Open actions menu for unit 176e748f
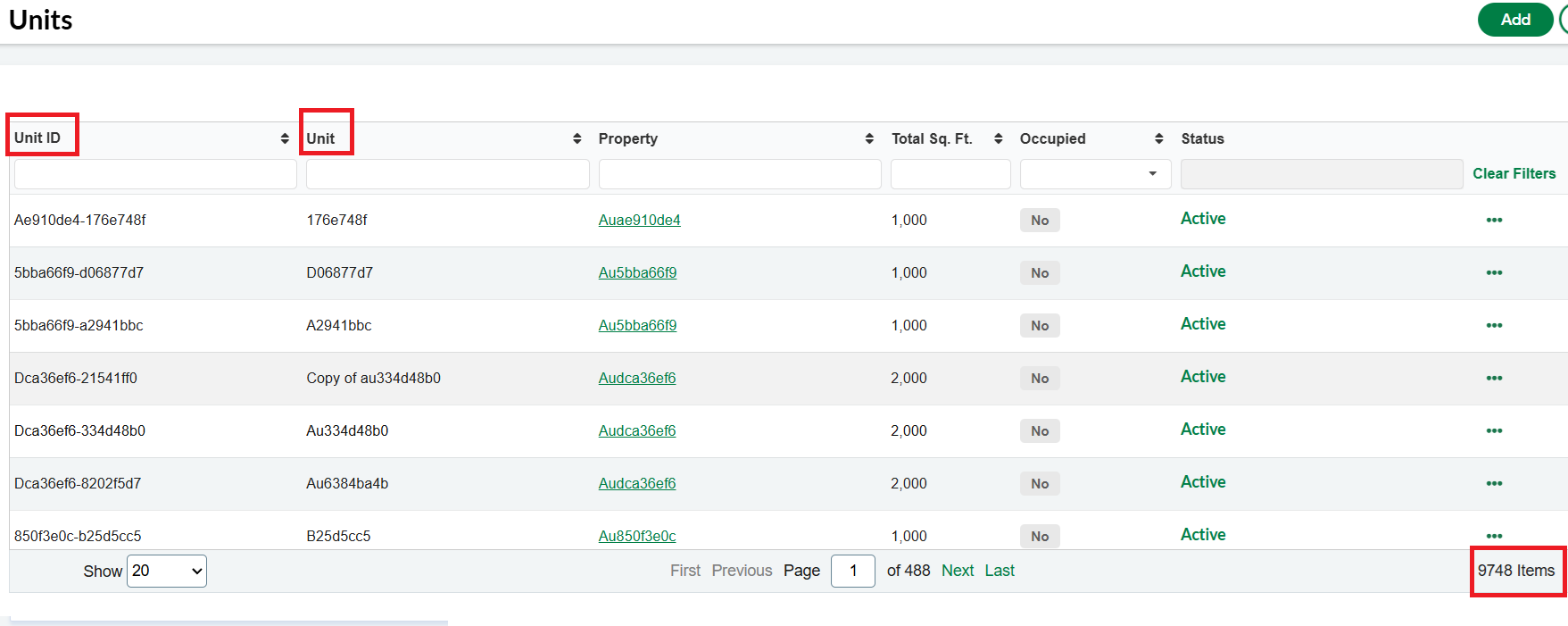This screenshot has width=1568, height=626. pyautogui.click(x=1494, y=220)
